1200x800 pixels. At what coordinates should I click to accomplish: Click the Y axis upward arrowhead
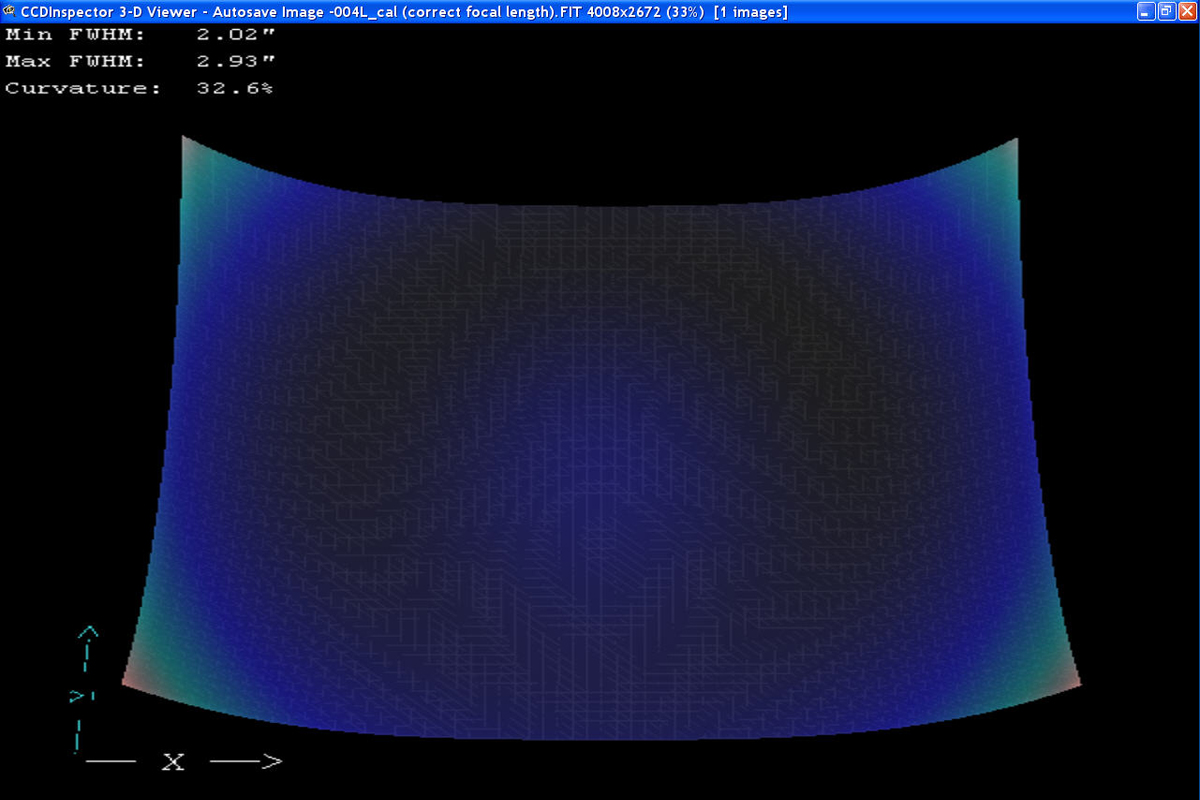[89, 632]
